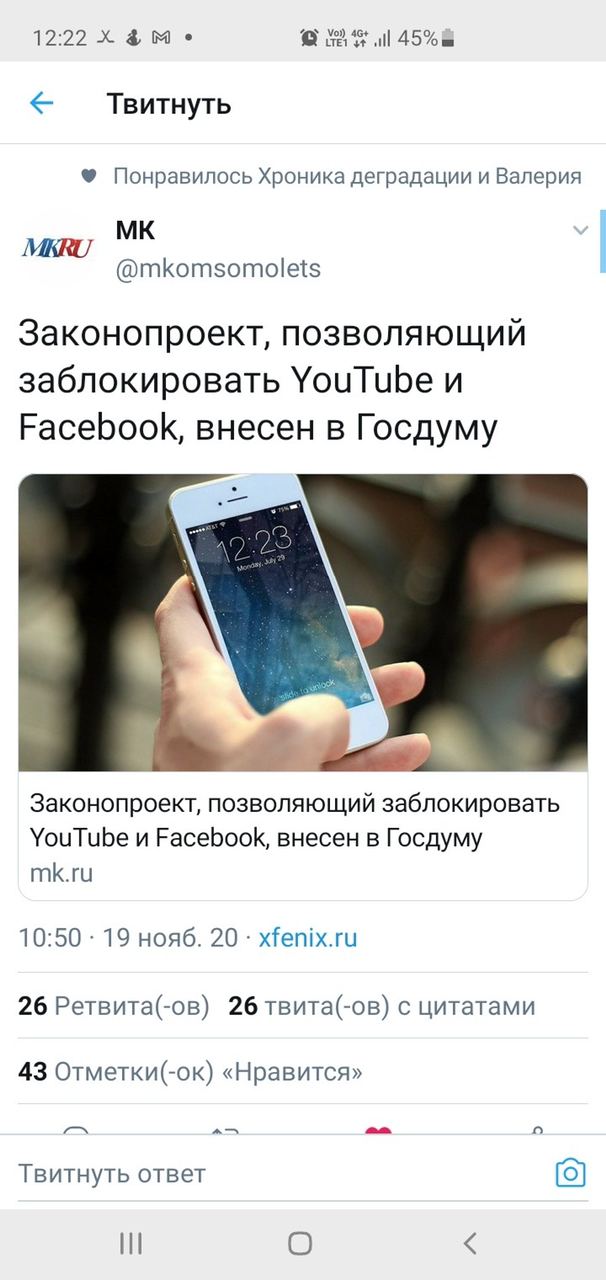This screenshot has height=1280, width=606.
Task: Tap Android back navigation button
Action: tap(470, 1243)
